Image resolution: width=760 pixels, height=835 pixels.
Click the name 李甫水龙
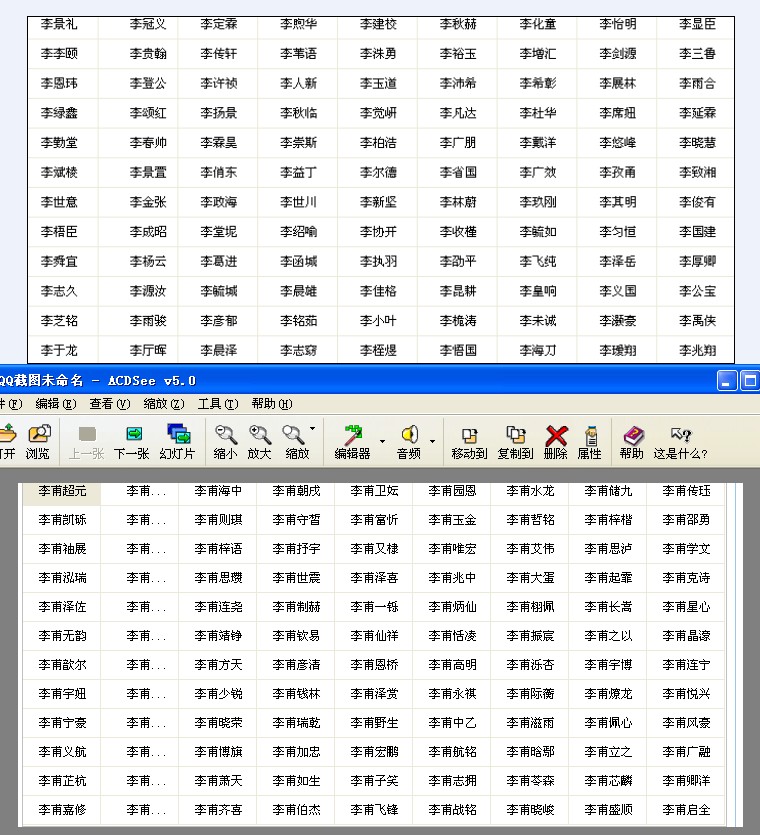tap(530, 491)
